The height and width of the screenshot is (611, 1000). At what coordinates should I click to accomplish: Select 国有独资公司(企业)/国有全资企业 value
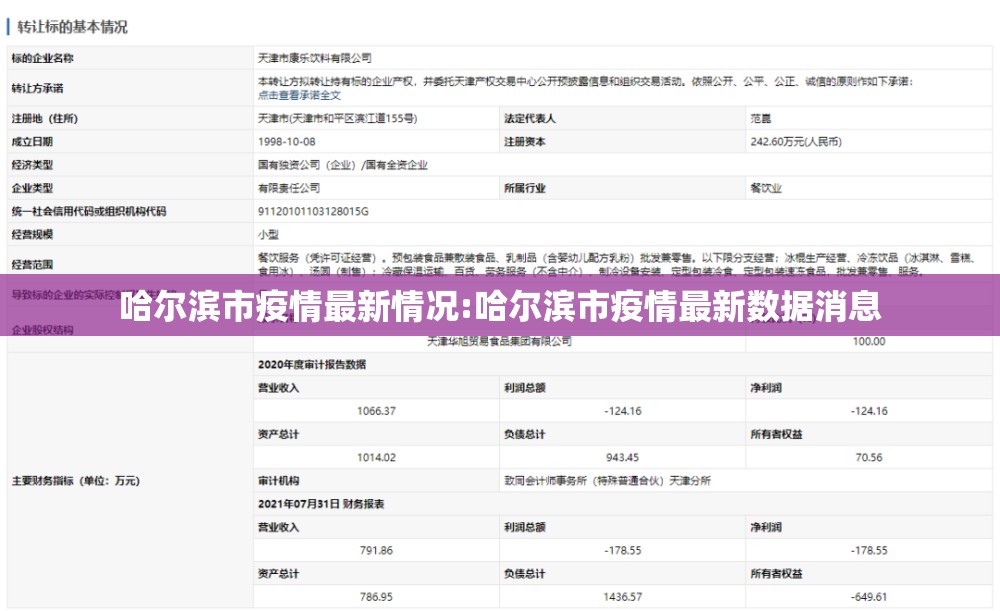tap(342, 165)
